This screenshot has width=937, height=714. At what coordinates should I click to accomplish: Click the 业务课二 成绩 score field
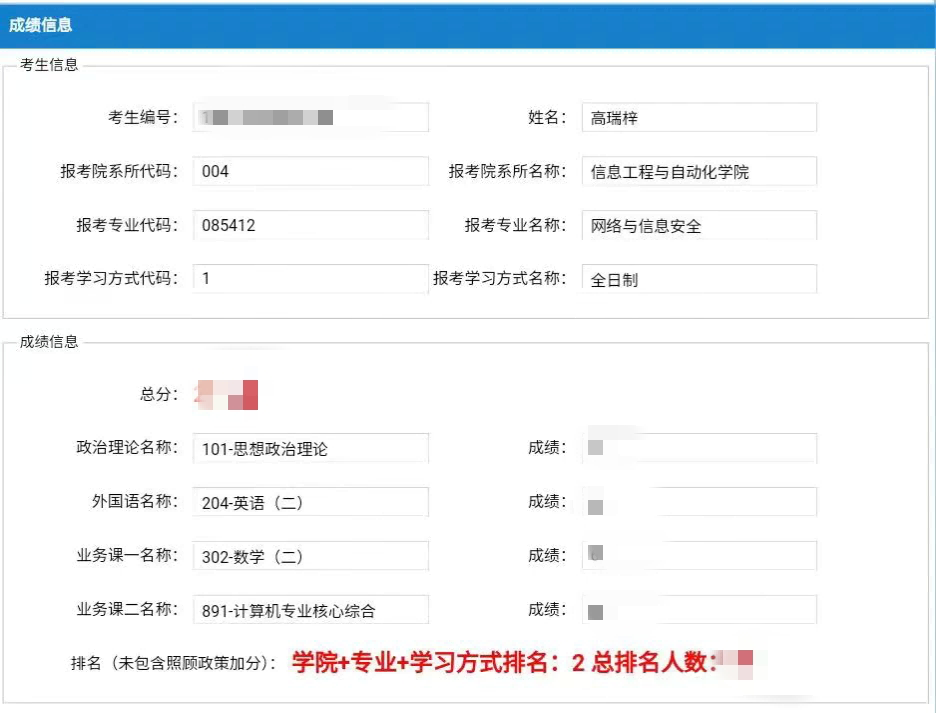(699, 609)
